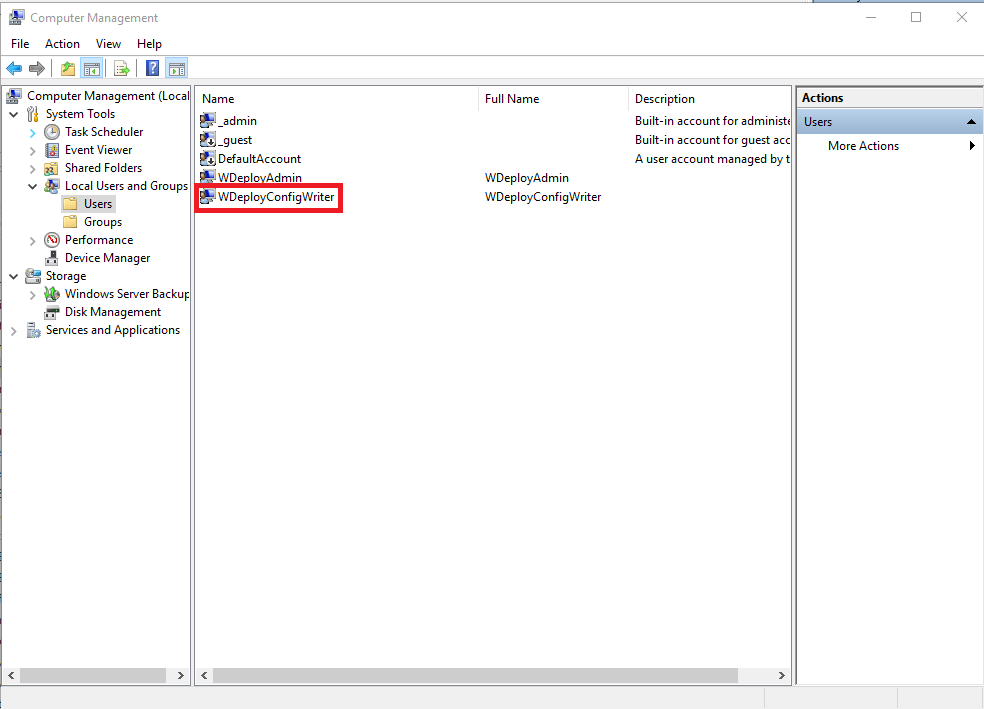
Task: Open the View menu
Action: pos(108,44)
